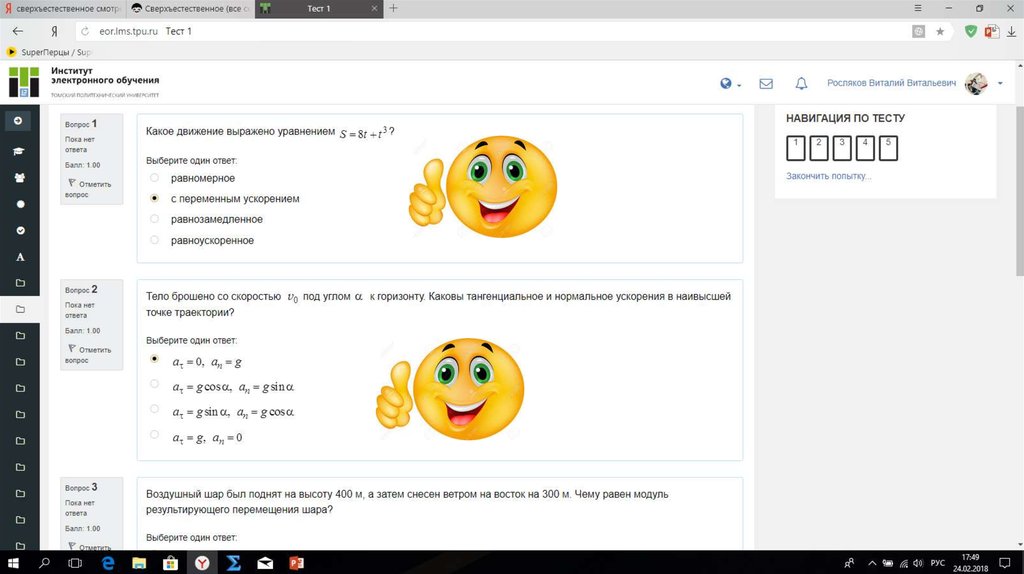Image resolution: width=1024 pixels, height=574 pixels.
Task: Click 'Закончить попытку...' link
Action: click(x=828, y=176)
